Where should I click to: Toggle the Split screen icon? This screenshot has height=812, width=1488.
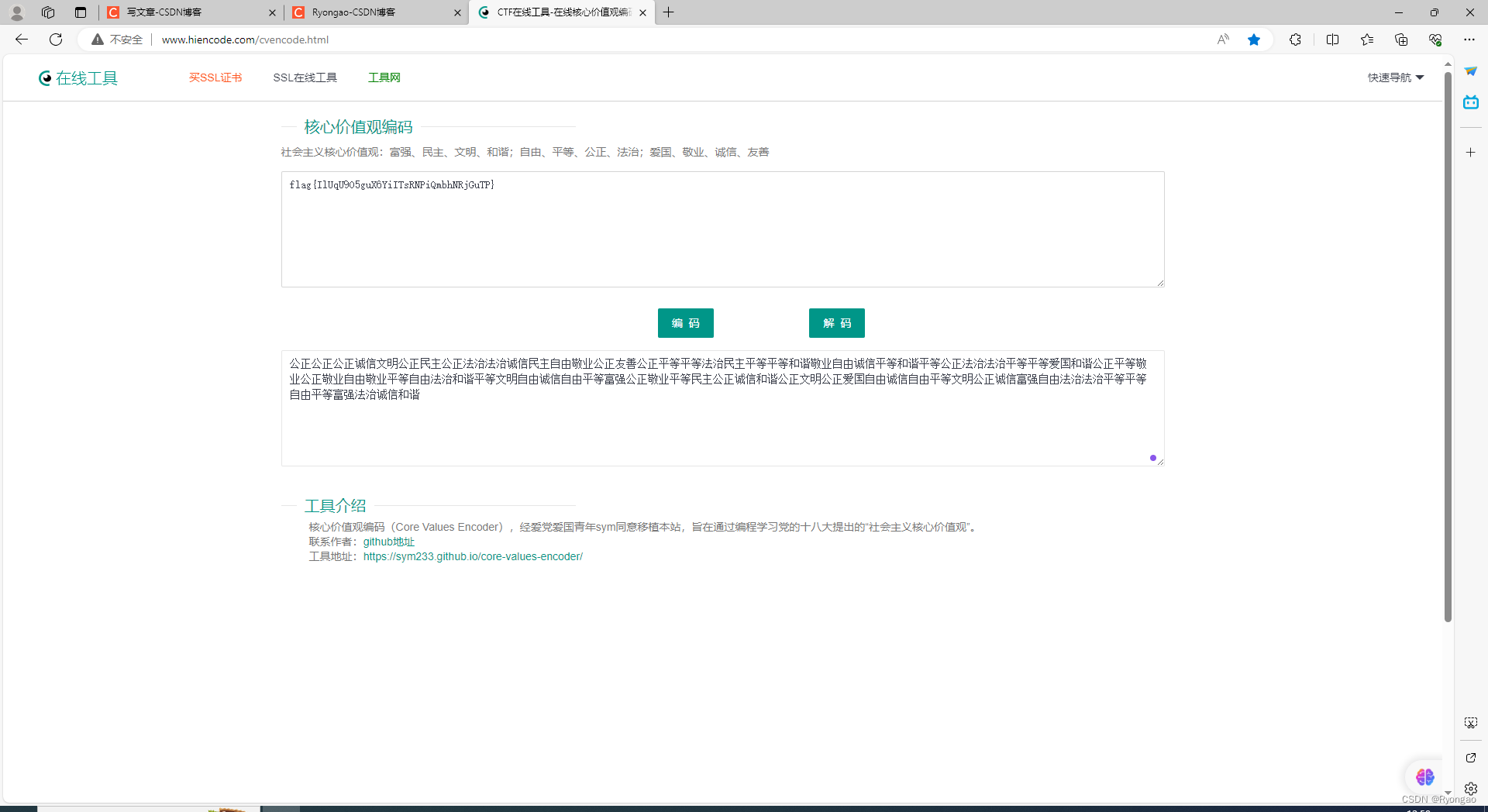[x=1333, y=40]
